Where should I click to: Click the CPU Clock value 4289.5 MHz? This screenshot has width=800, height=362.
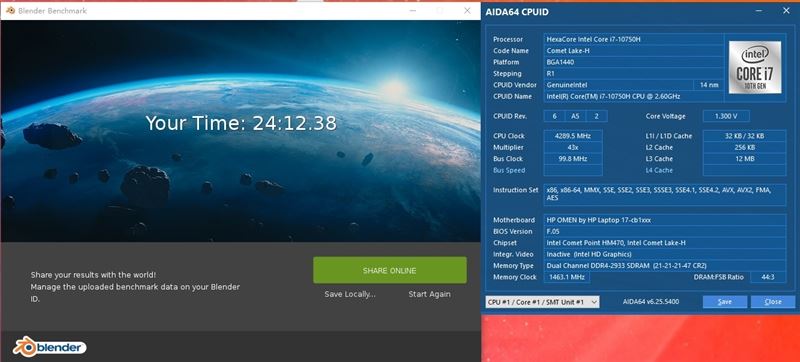point(573,136)
